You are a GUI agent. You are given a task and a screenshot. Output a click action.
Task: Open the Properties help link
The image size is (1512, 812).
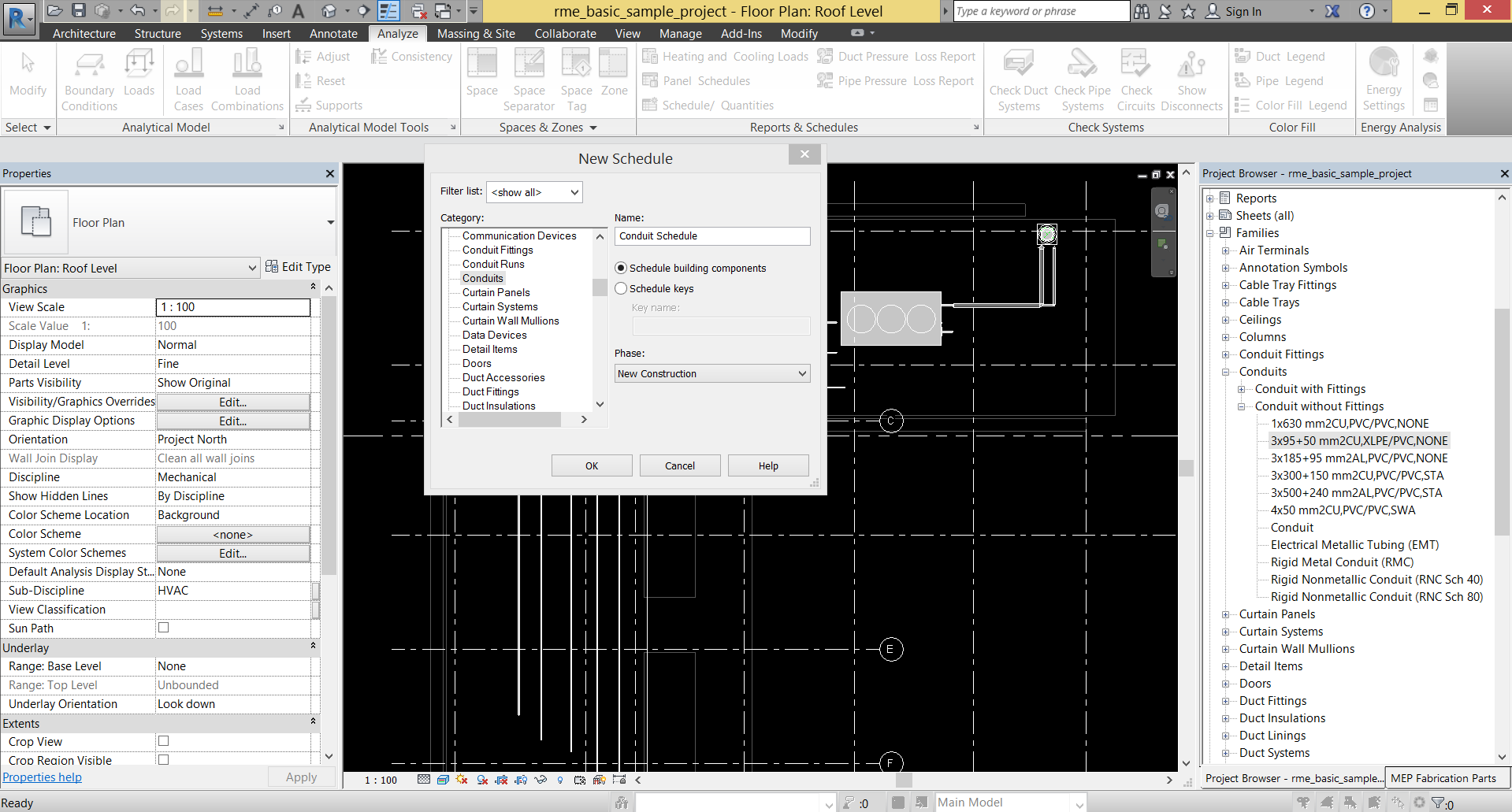point(43,777)
